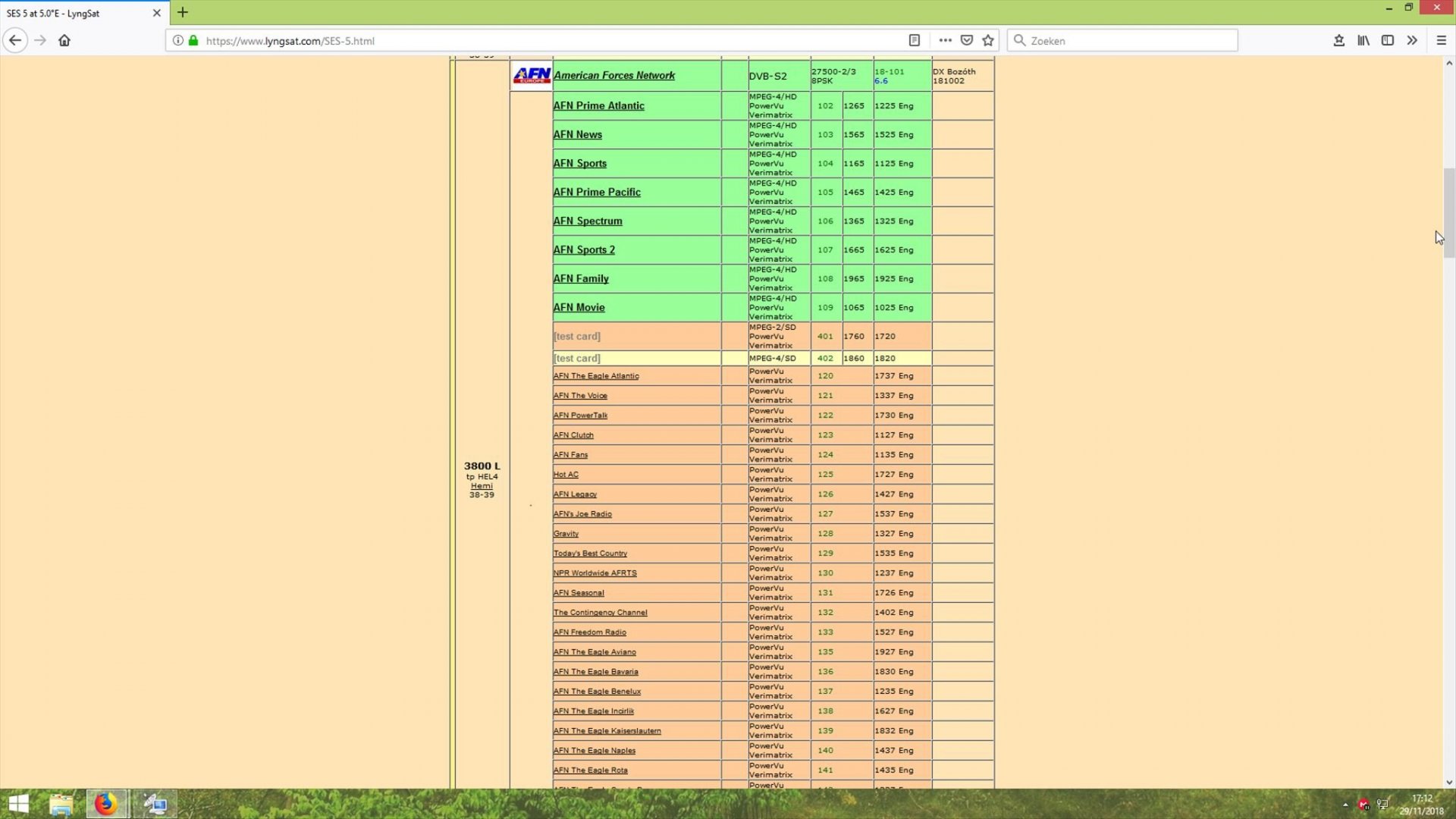Click the content blocking shield icon
The image size is (1456, 819).
pyautogui.click(x=968, y=40)
